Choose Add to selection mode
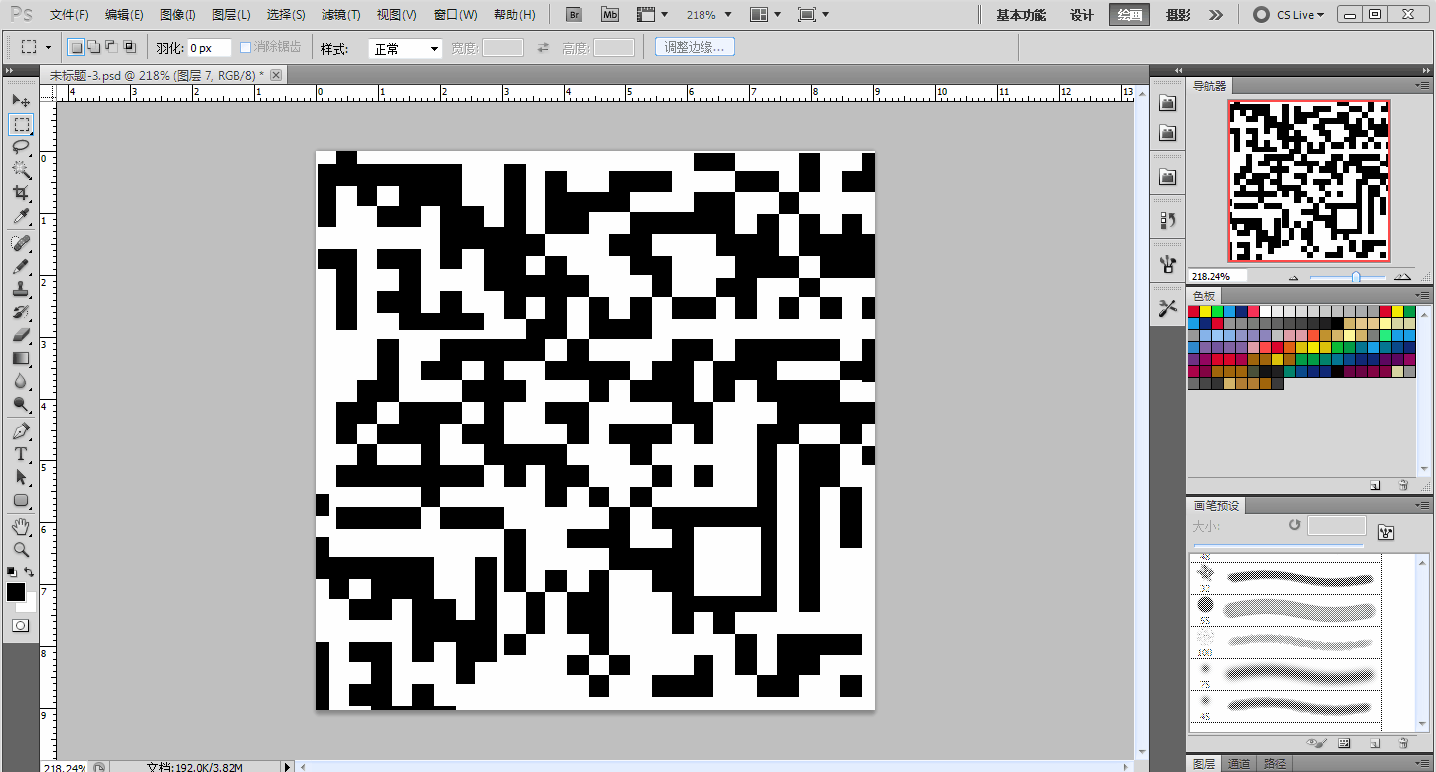The image size is (1436, 772). click(93, 47)
